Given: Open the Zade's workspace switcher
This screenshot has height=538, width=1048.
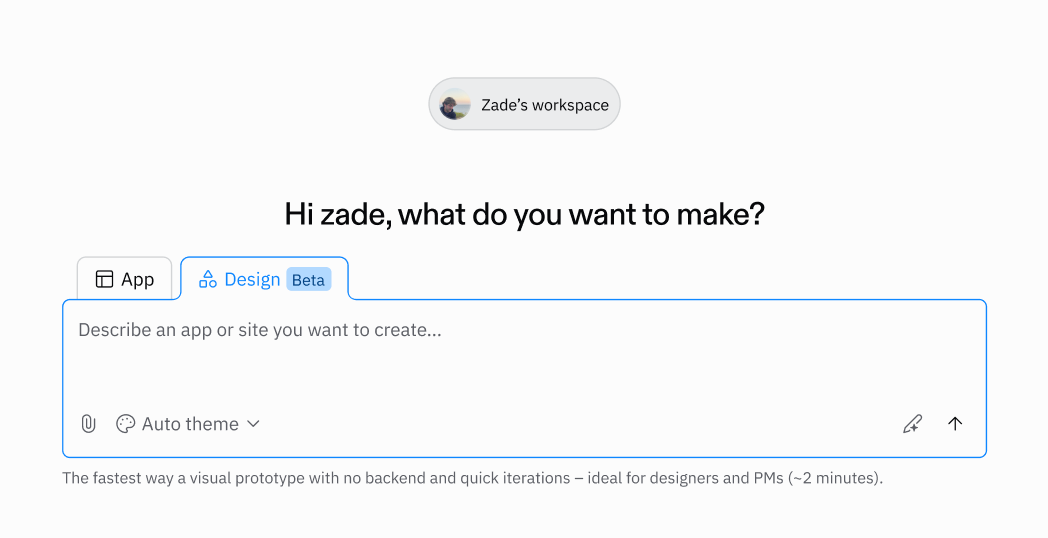Looking at the screenshot, I should [525, 105].
